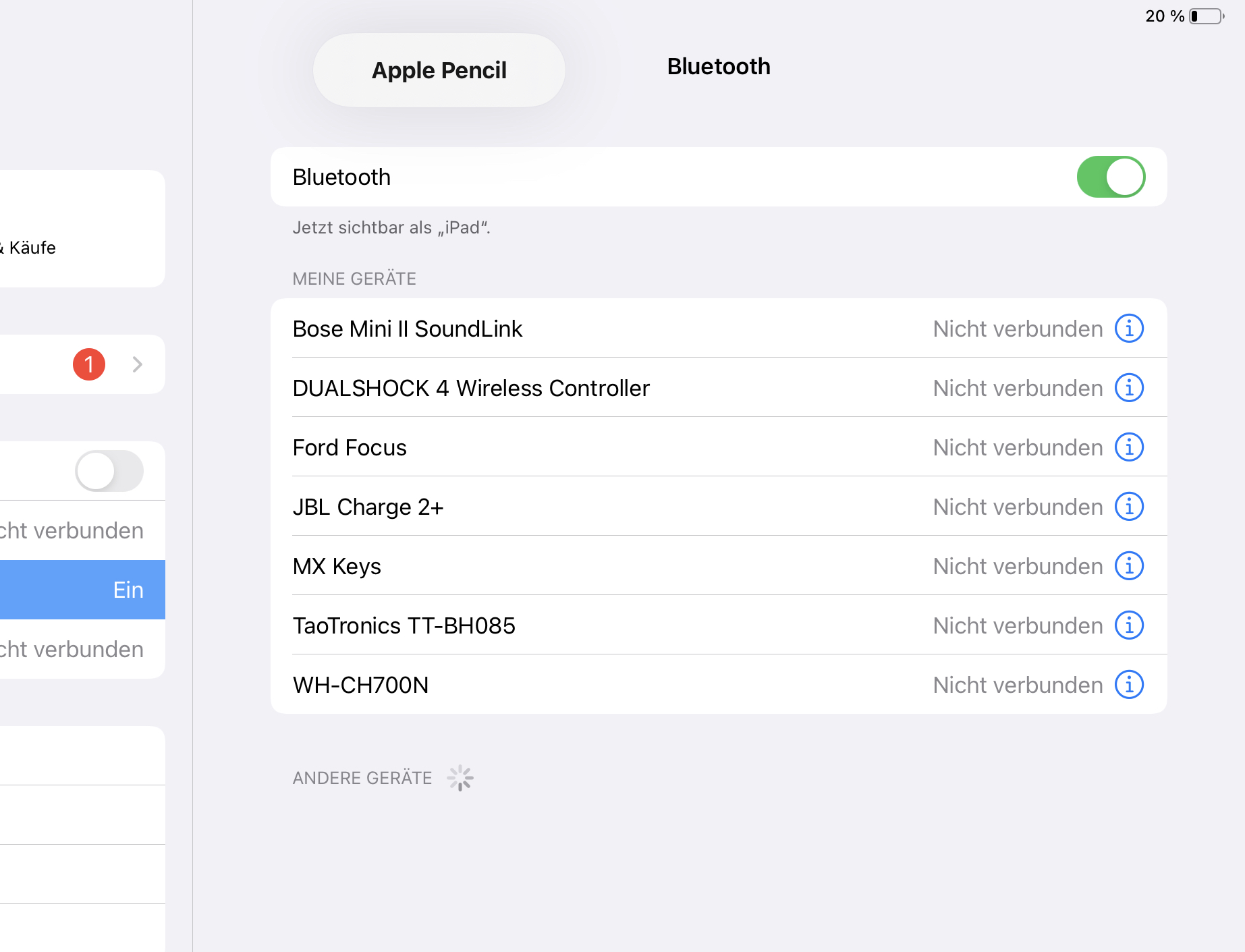Image resolution: width=1245 pixels, height=952 pixels.
Task: Tap the battery icon in status bar
Action: [x=1206, y=16]
